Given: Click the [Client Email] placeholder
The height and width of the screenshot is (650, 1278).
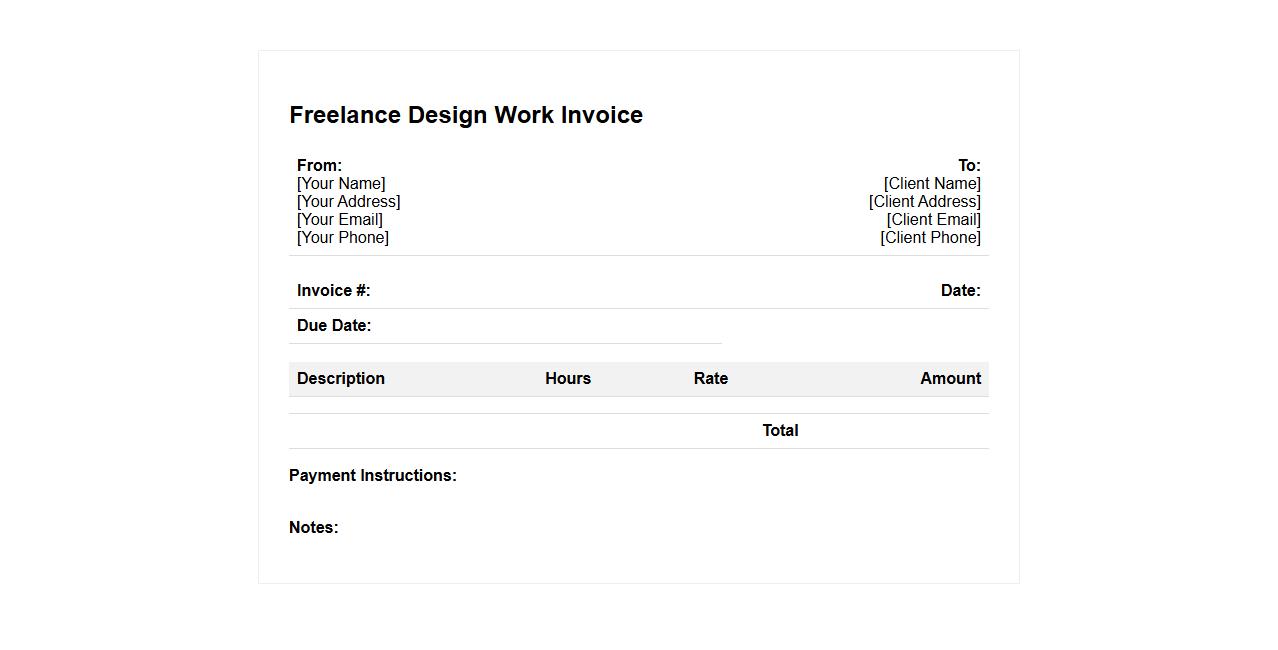Looking at the screenshot, I should [x=933, y=220].
